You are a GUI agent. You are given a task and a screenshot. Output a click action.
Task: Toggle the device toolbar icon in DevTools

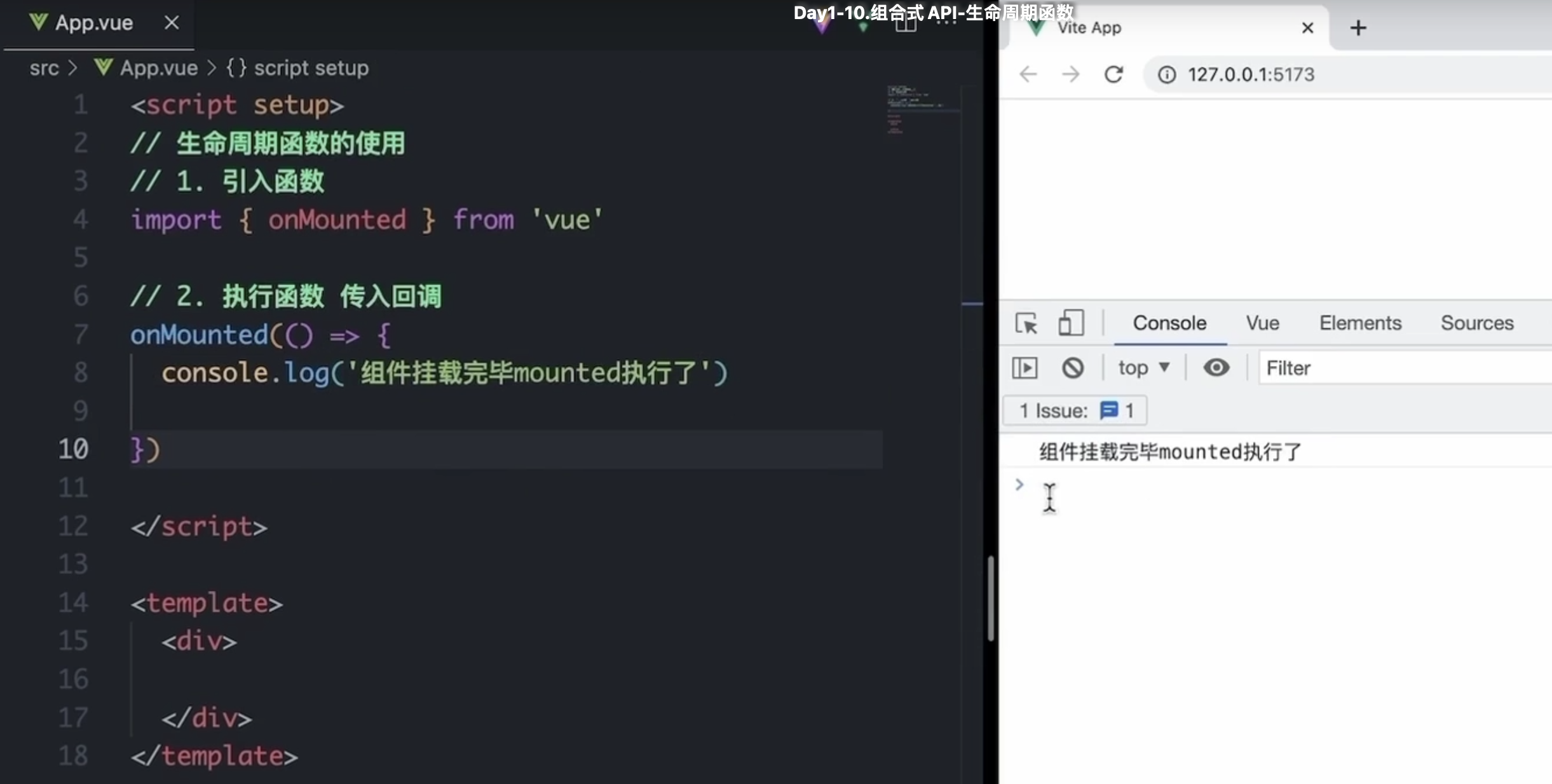tap(1070, 323)
